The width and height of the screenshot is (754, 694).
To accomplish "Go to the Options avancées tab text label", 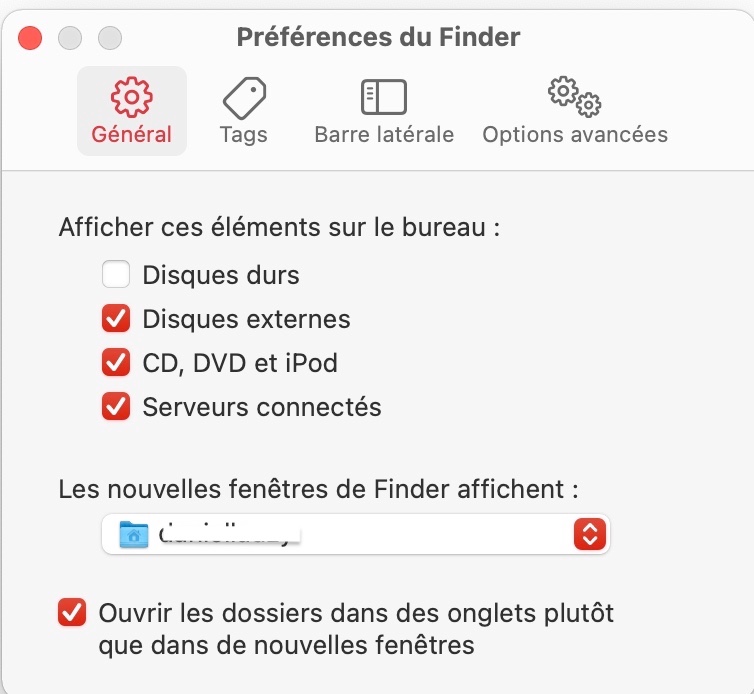I will pos(575,134).
